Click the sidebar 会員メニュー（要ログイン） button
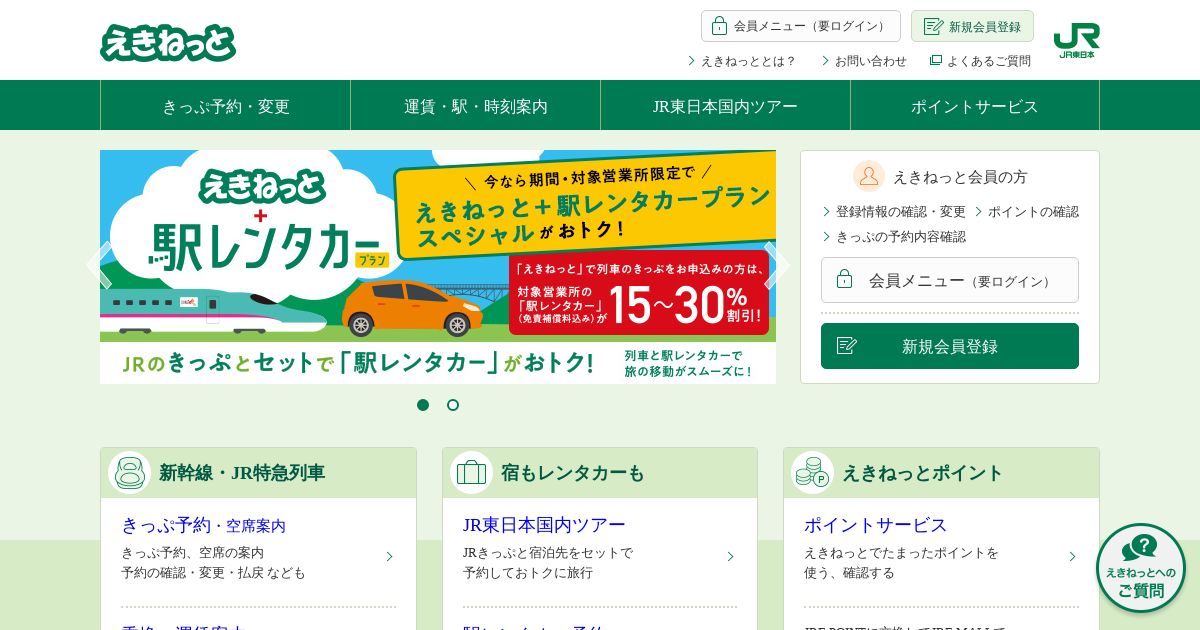 pyautogui.click(x=950, y=280)
